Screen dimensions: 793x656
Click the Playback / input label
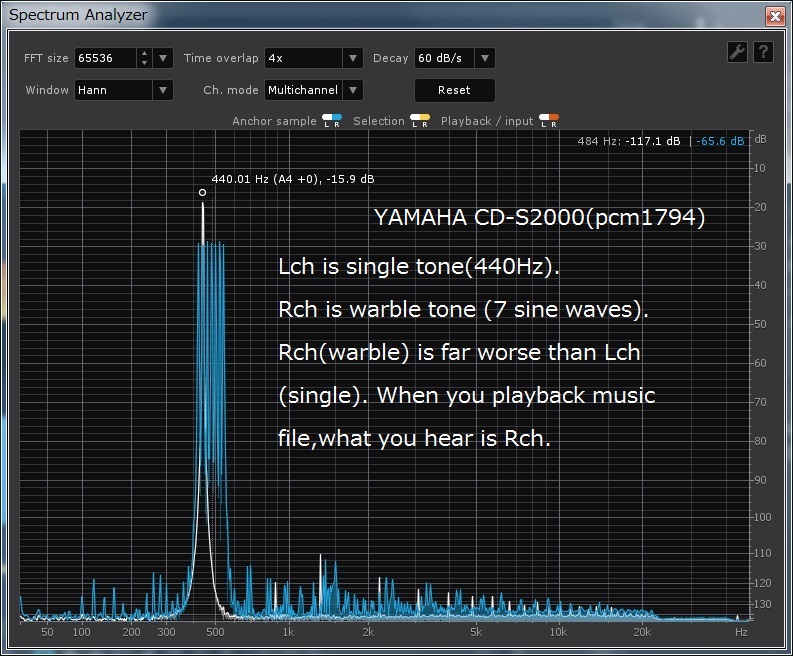[x=487, y=121]
